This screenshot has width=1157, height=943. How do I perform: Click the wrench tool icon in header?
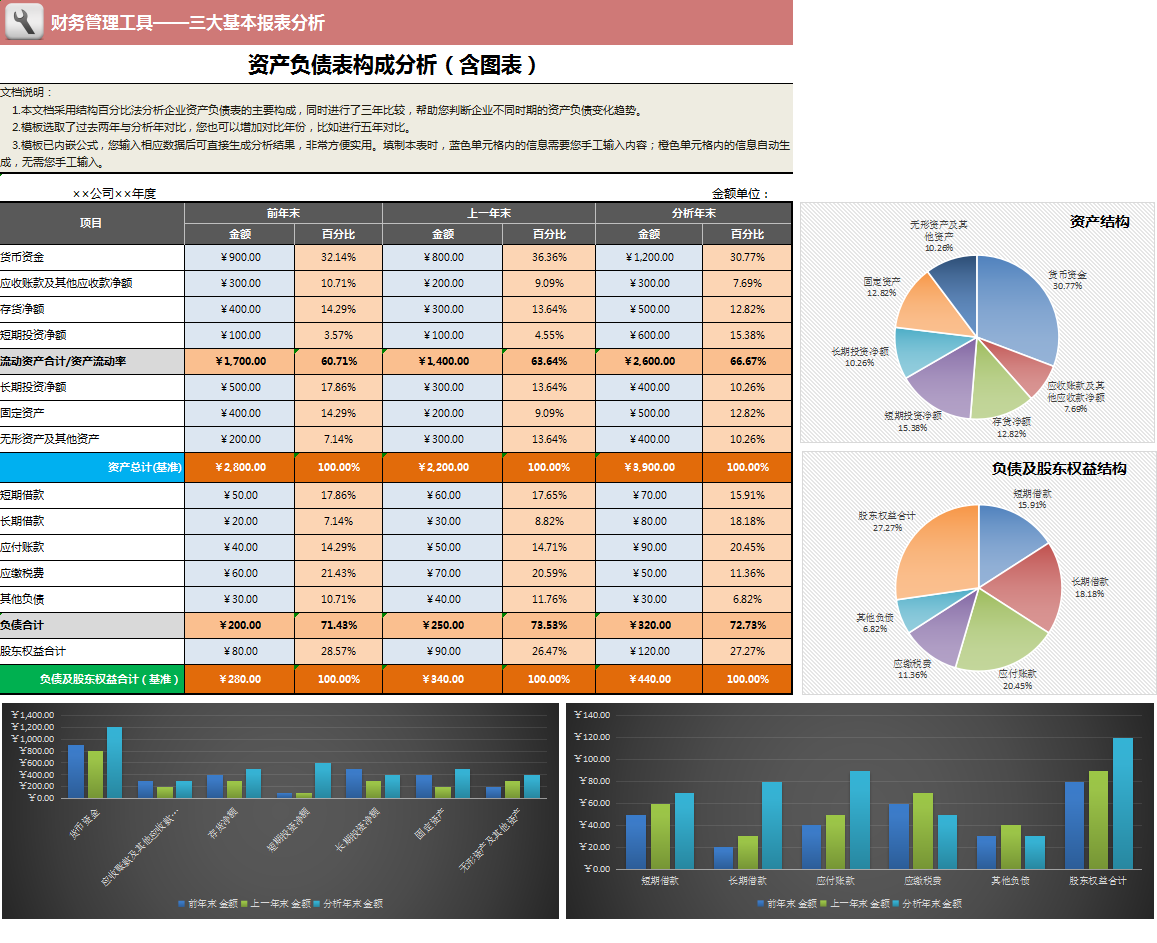click(x=24, y=21)
